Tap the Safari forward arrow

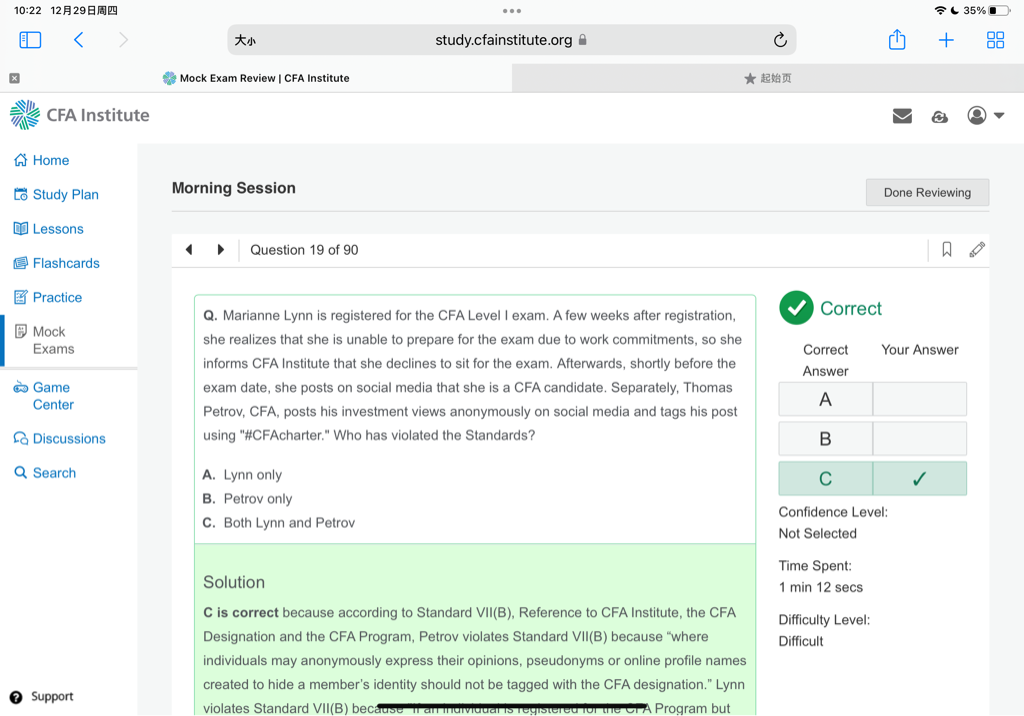pos(123,40)
